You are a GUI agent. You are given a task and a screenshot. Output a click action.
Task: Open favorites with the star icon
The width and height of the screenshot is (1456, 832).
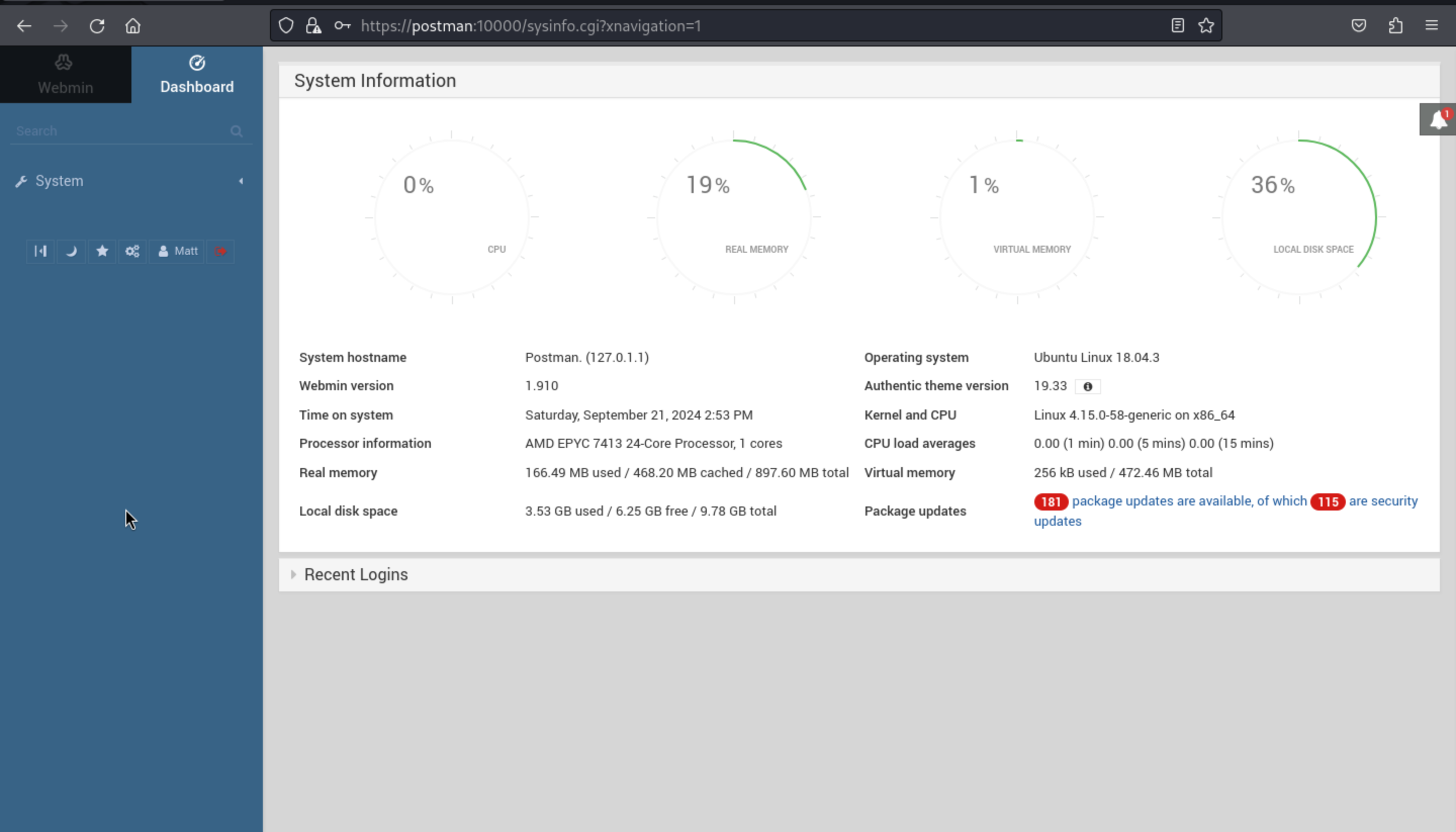point(102,251)
